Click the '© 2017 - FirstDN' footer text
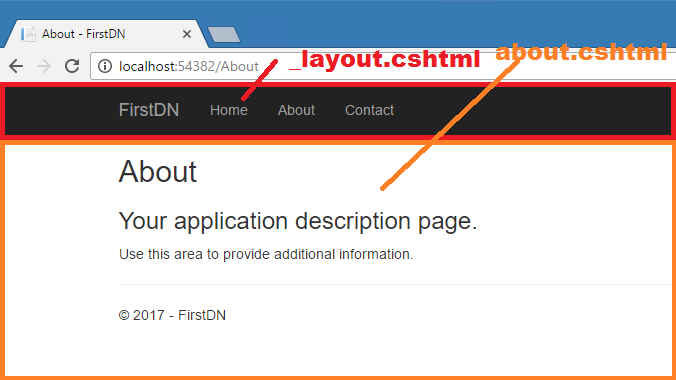The width and height of the screenshot is (676, 380). pos(172,315)
